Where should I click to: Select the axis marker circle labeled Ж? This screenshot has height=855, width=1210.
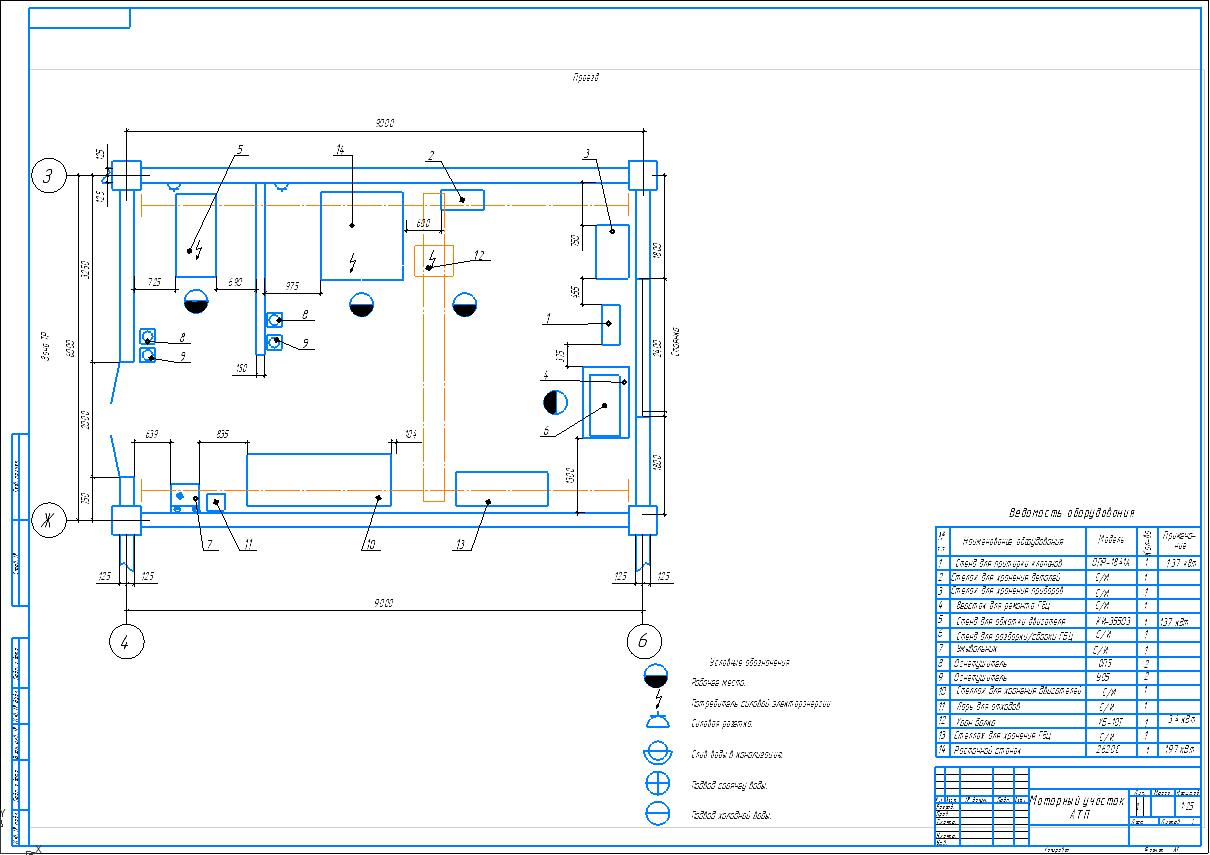tap(48, 520)
